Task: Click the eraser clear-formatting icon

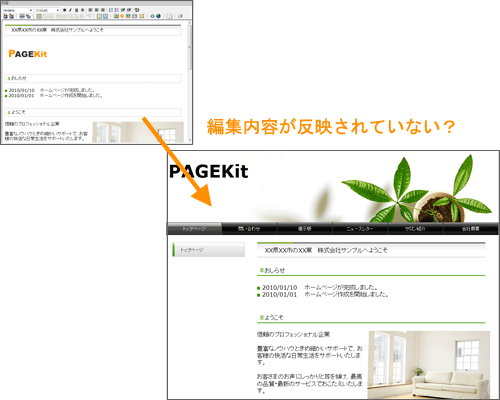Action: tap(180, 16)
